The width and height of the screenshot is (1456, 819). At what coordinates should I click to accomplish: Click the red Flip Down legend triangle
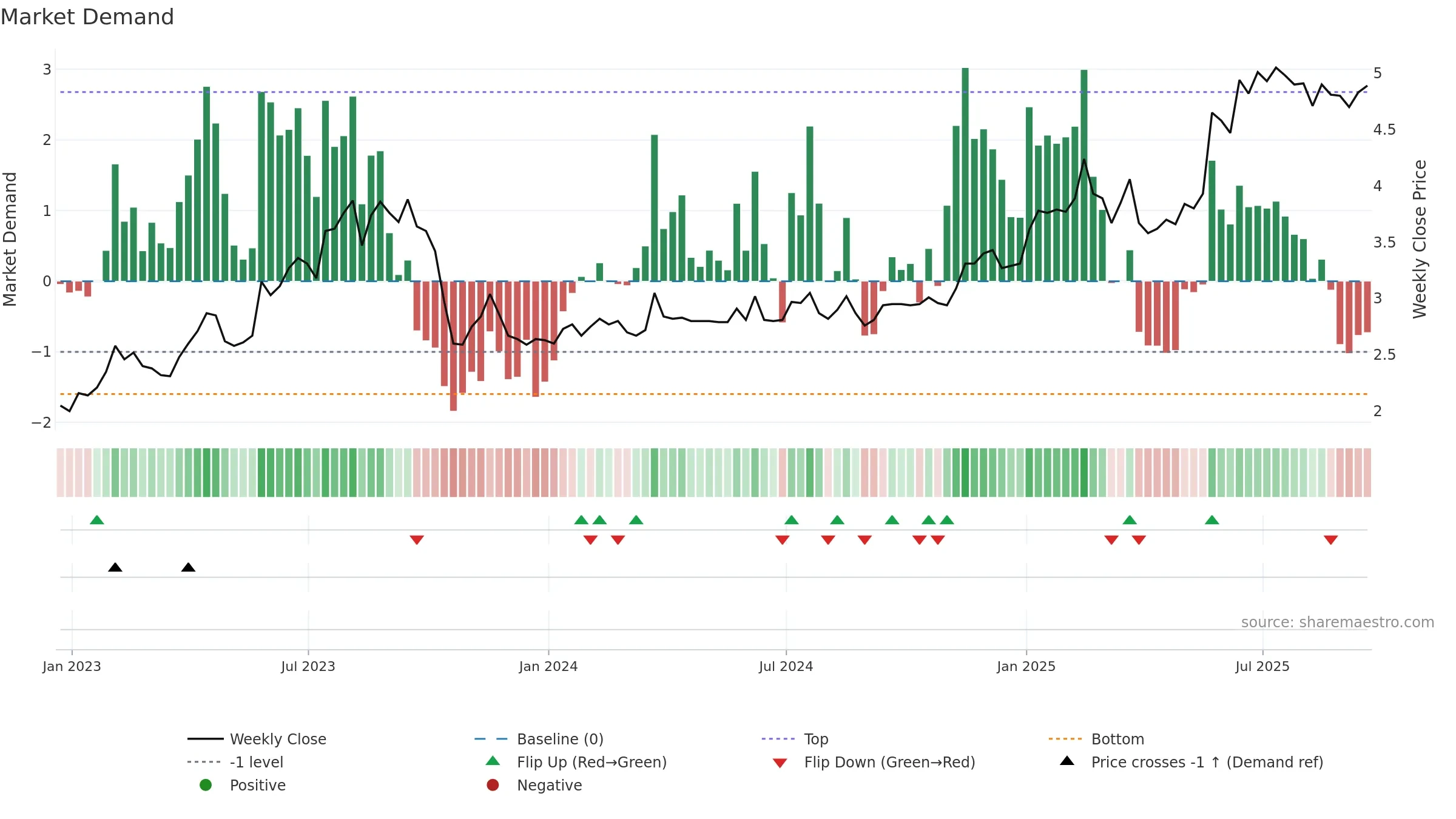(x=780, y=763)
